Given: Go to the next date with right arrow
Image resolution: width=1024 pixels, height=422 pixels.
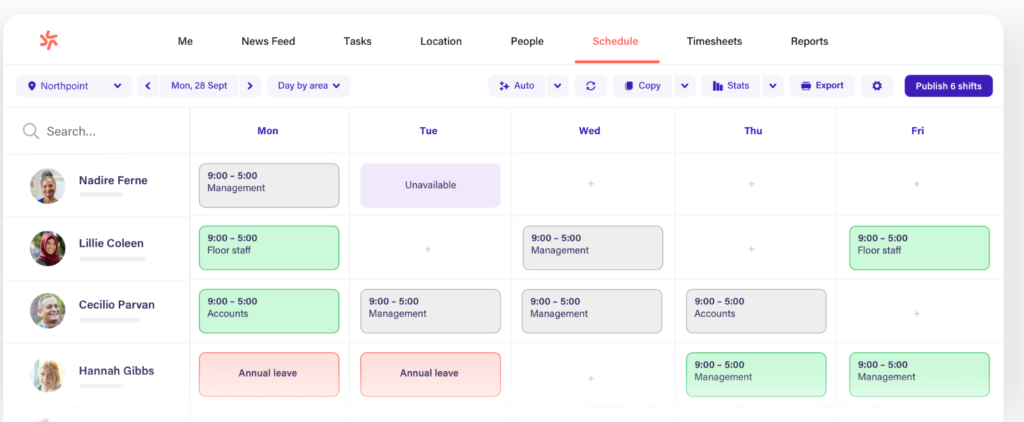Looking at the screenshot, I should point(250,86).
